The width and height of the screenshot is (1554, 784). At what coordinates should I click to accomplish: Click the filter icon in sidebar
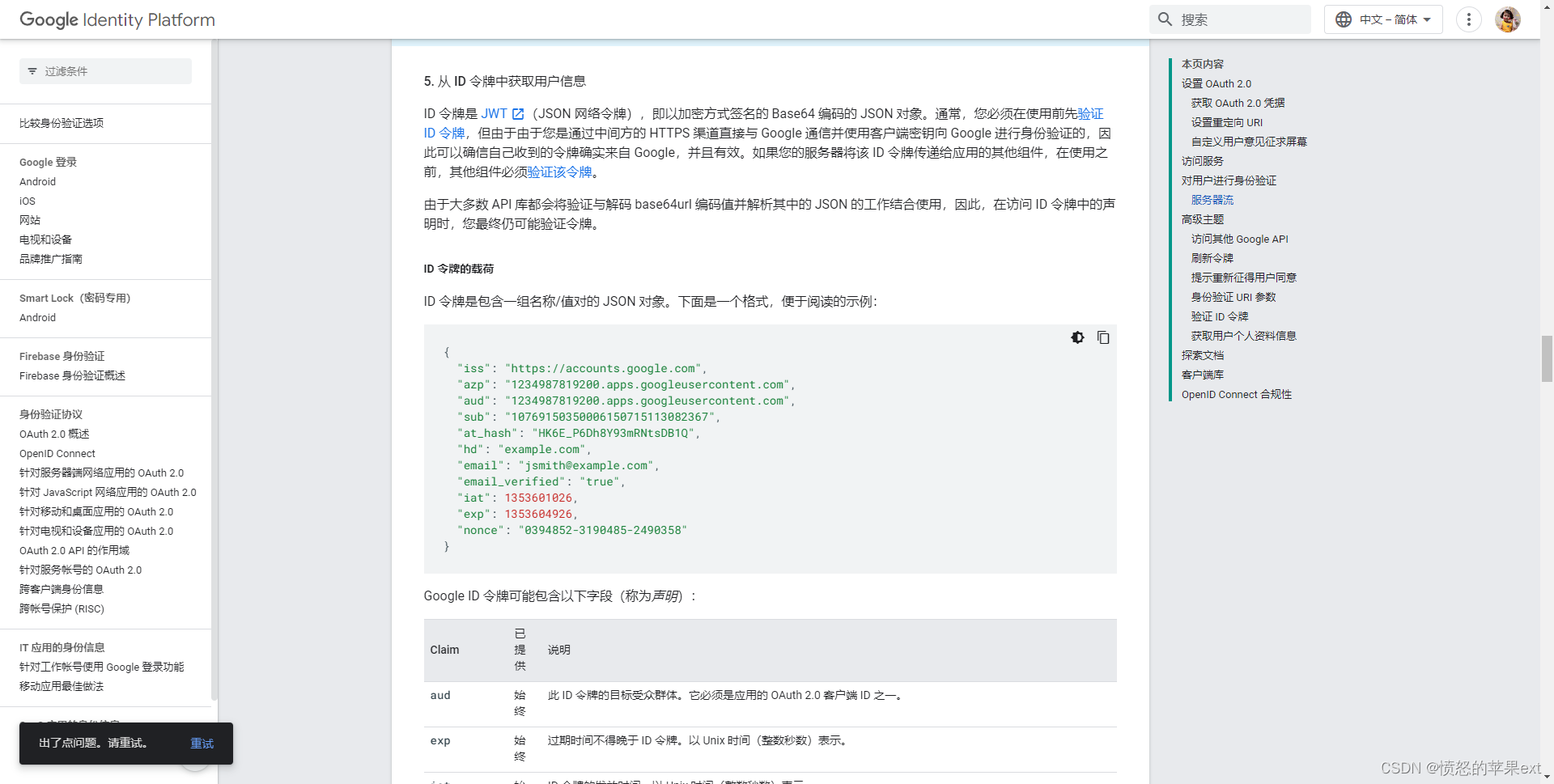(32, 71)
